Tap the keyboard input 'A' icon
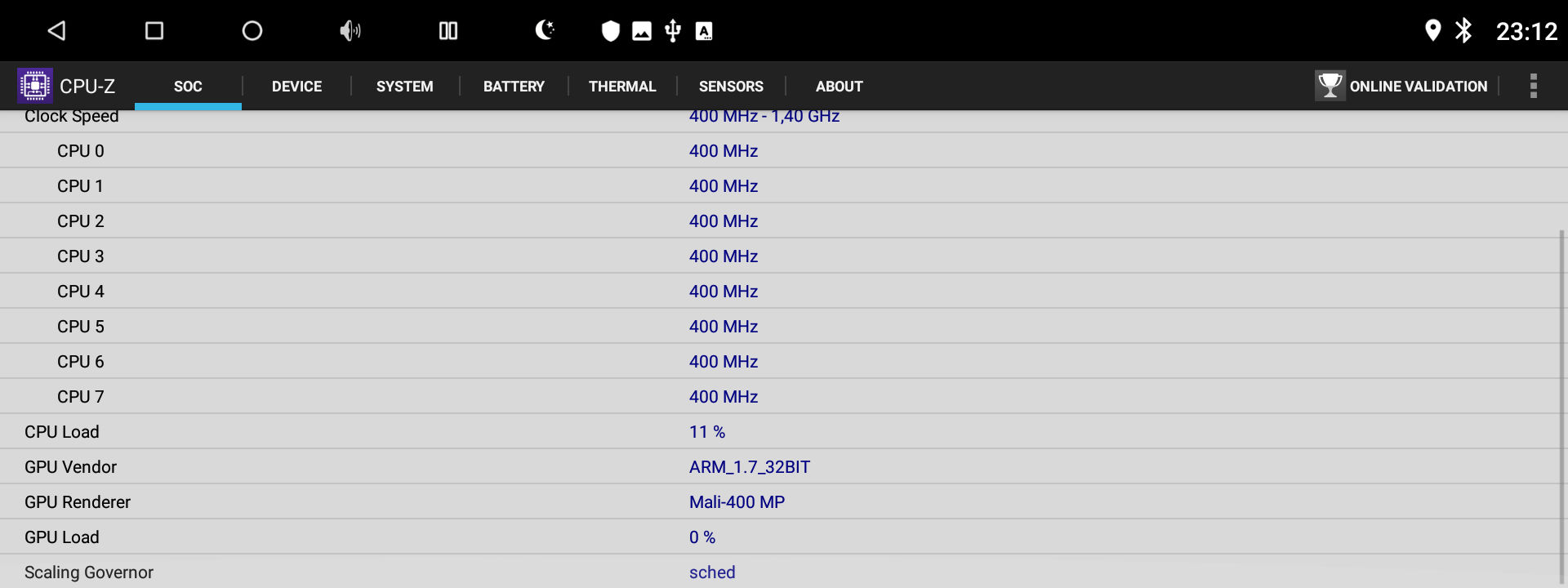1568x588 pixels. tap(704, 31)
